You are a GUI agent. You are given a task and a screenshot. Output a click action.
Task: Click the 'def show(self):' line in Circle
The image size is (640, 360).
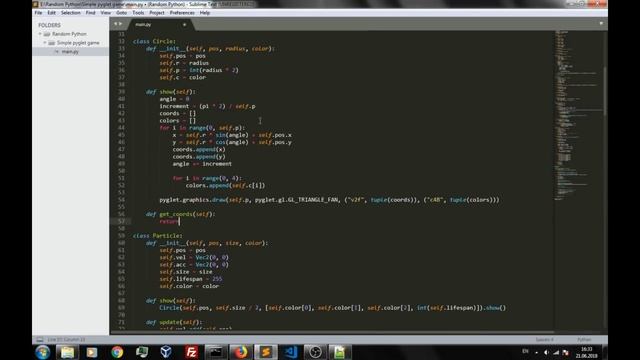[x=171, y=92]
